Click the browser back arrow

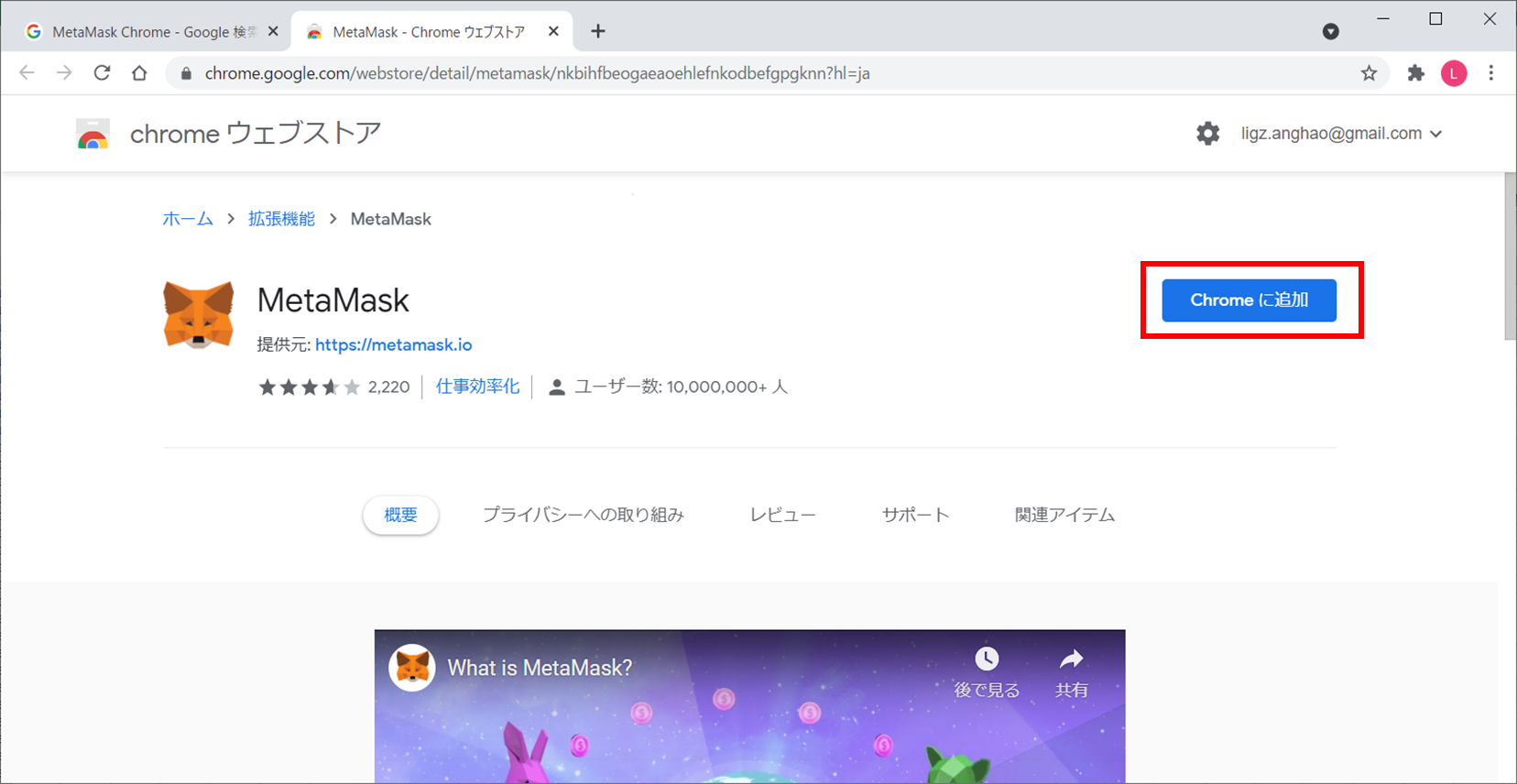27,73
